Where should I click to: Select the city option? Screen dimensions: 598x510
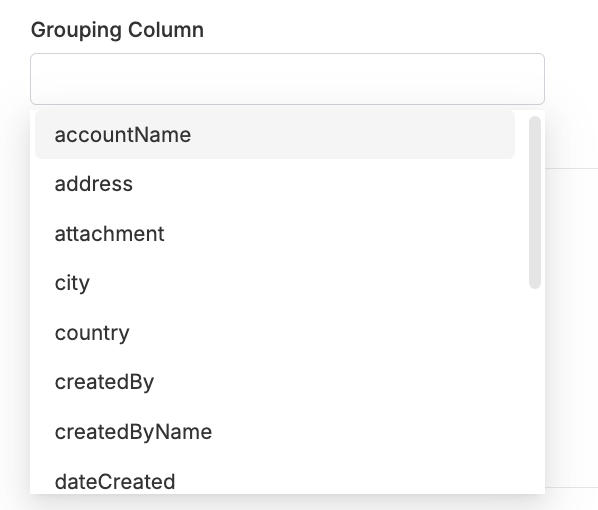pyautogui.click(x=275, y=283)
